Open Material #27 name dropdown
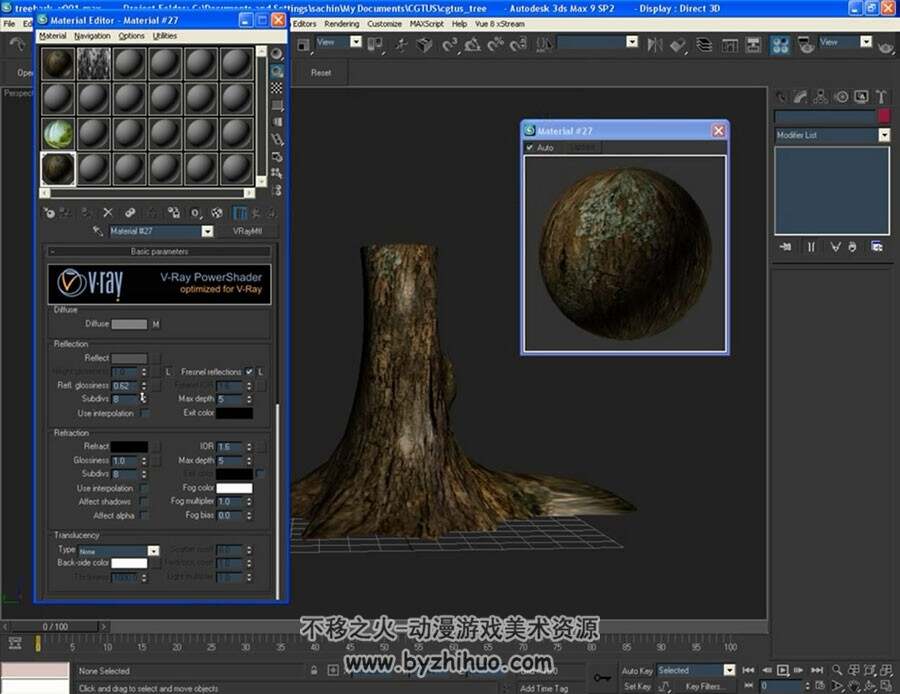Image resolution: width=900 pixels, height=694 pixels. tap(207, 231)
